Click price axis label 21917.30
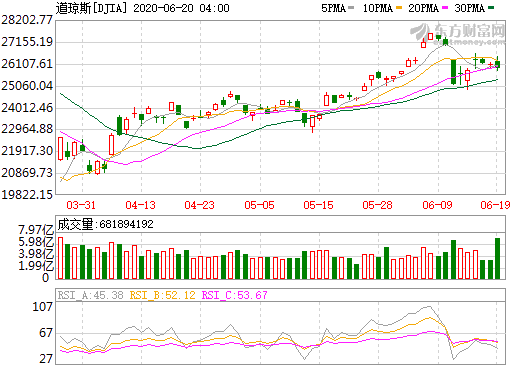This screenshot has width=520, height=365. (27, 151)
